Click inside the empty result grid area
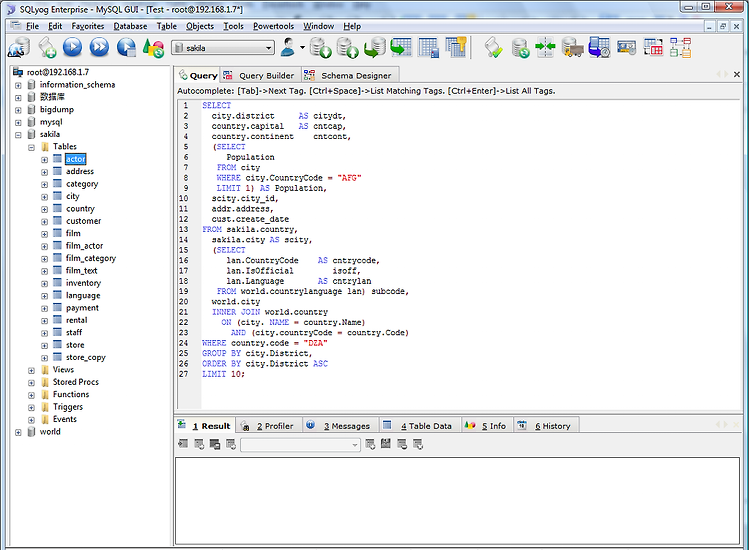This screenshot has width=750, height=550. pos(457,501)
